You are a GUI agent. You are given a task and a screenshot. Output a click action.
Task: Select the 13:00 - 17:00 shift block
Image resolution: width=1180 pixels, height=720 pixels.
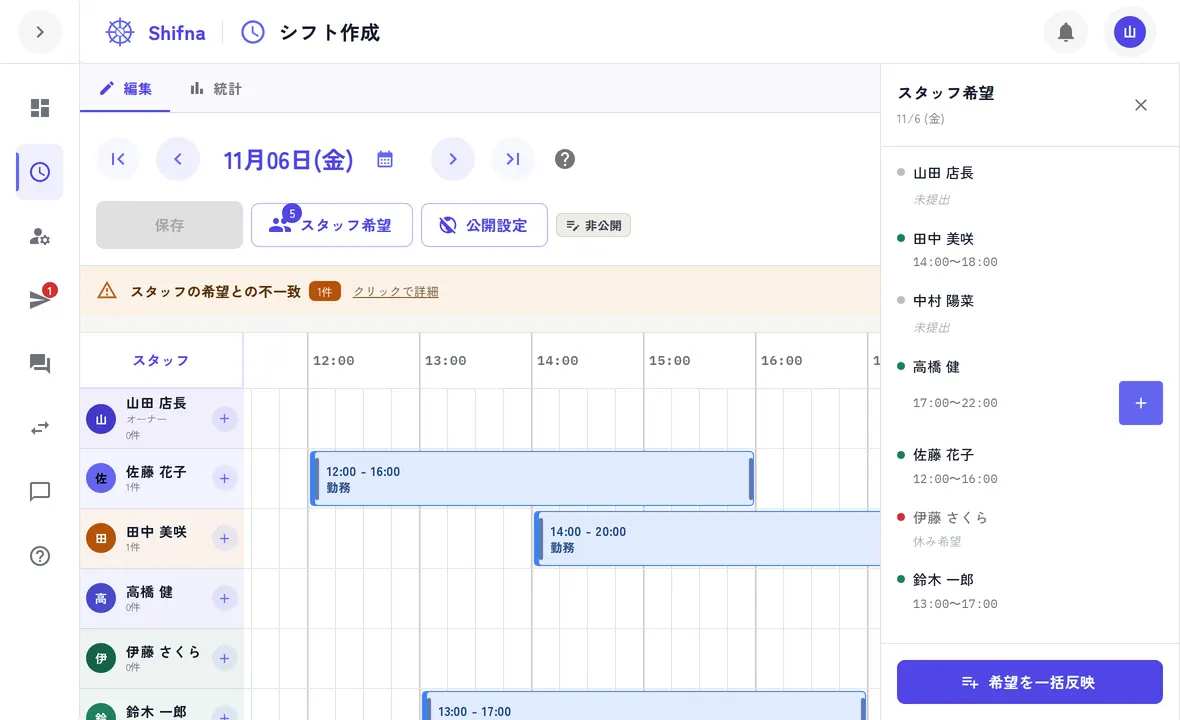pyautogui.click(x=644, y=706)
